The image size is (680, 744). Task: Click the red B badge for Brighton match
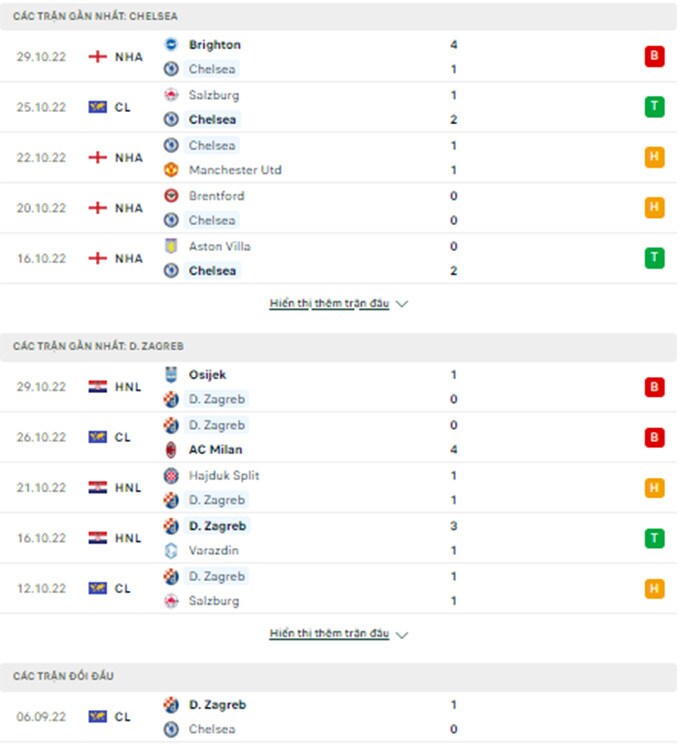click(654, 57)
